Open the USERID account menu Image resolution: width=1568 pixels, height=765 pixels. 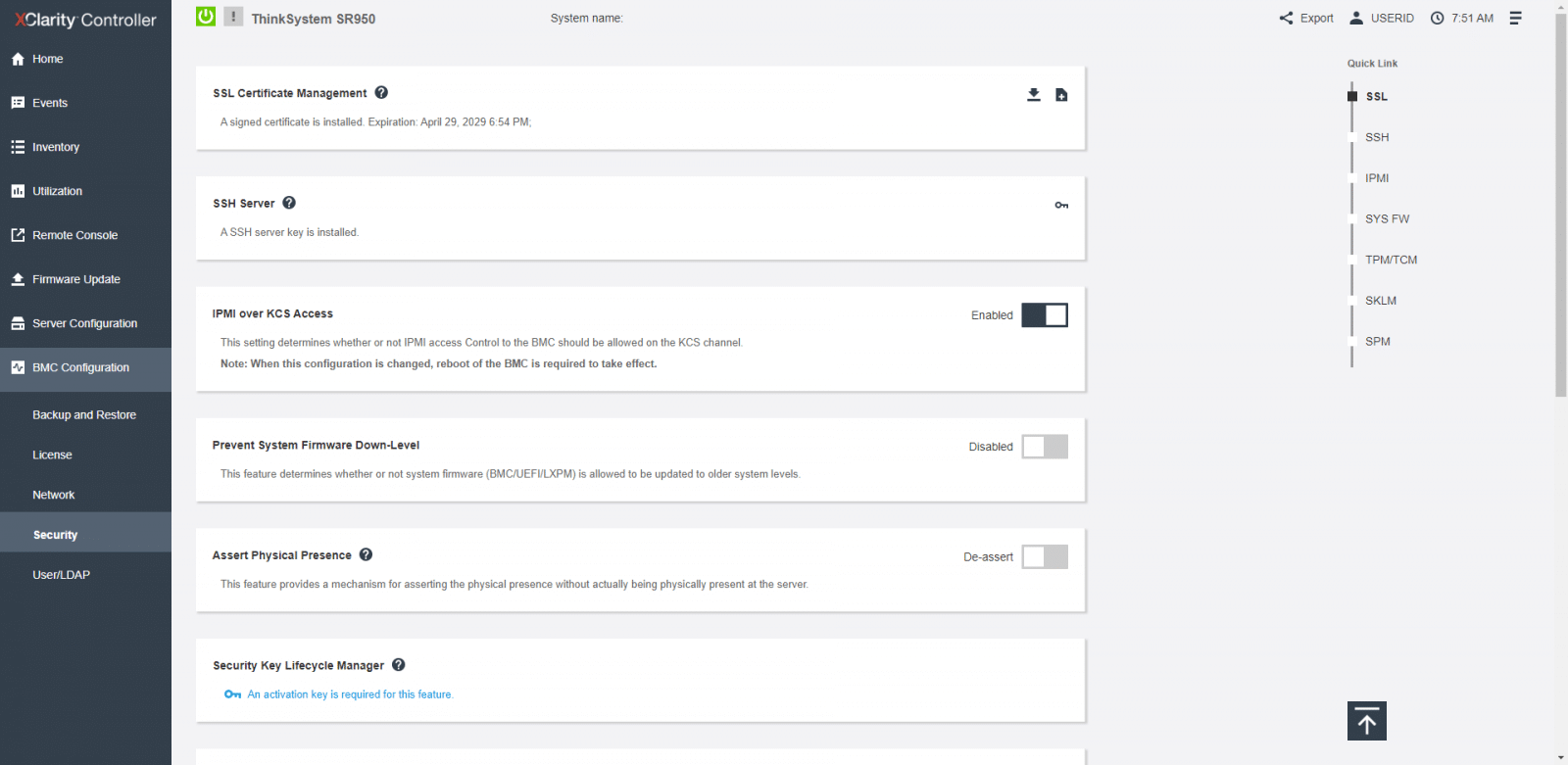(x=1382, y=18)
